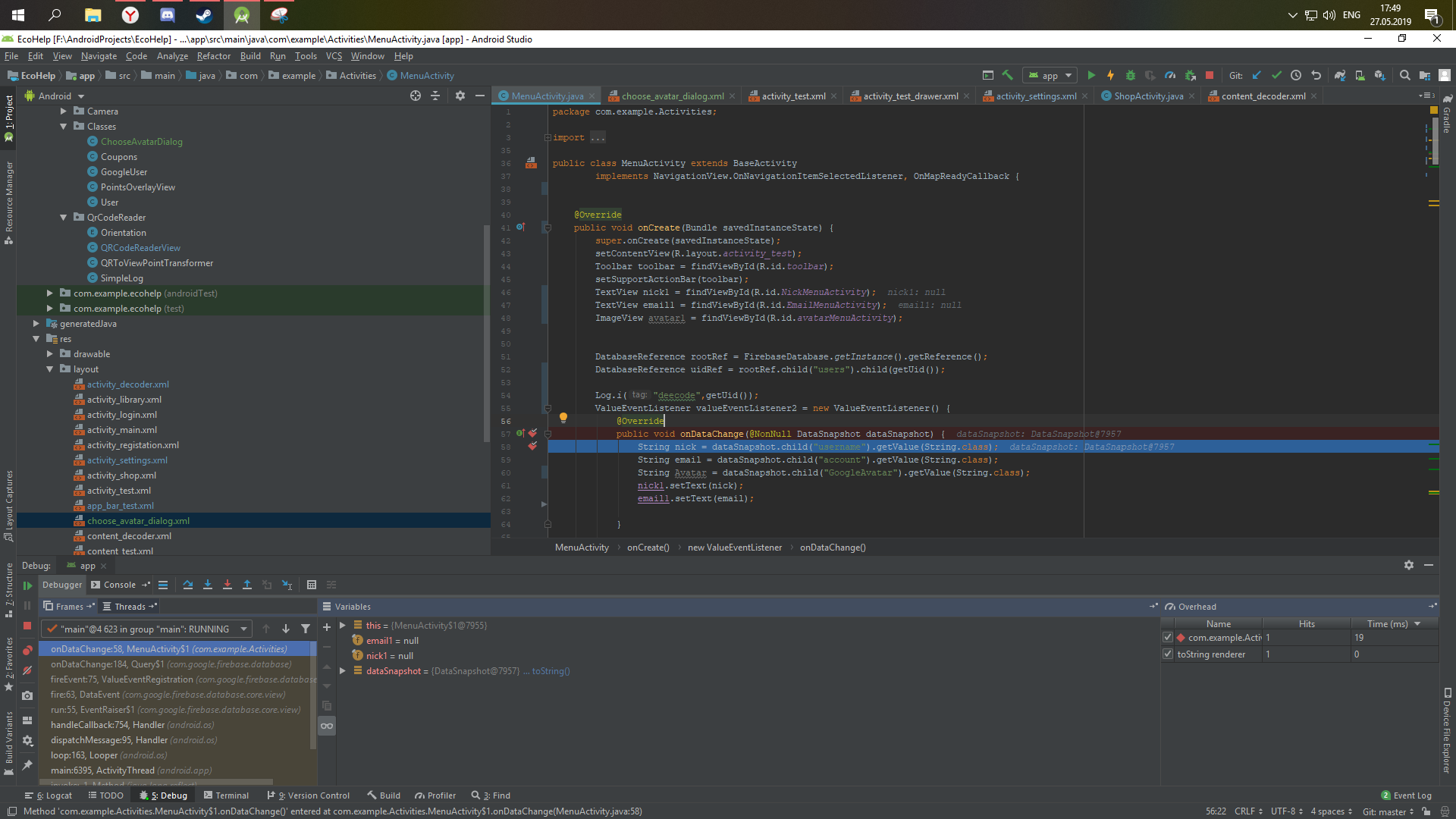
Task: Resume program in debug panel
Action: [x=27, y=585]
